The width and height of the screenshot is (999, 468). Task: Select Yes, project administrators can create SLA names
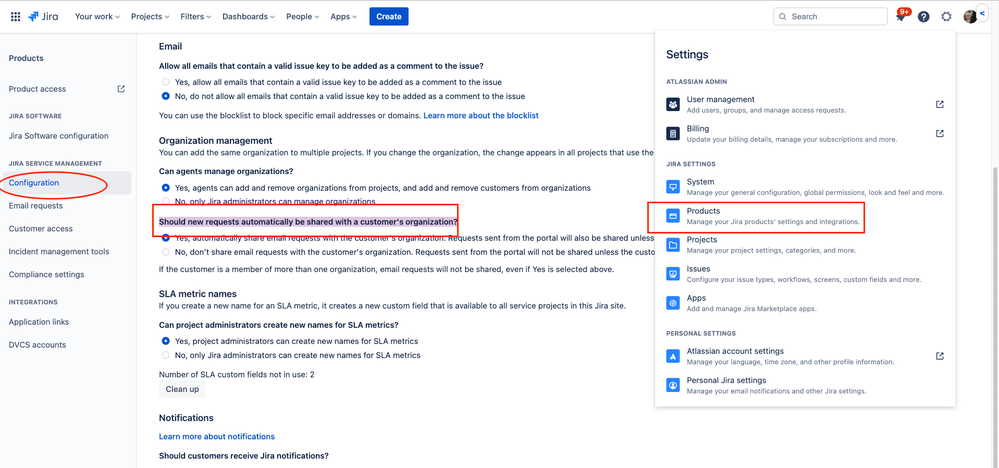click(166, 341)
